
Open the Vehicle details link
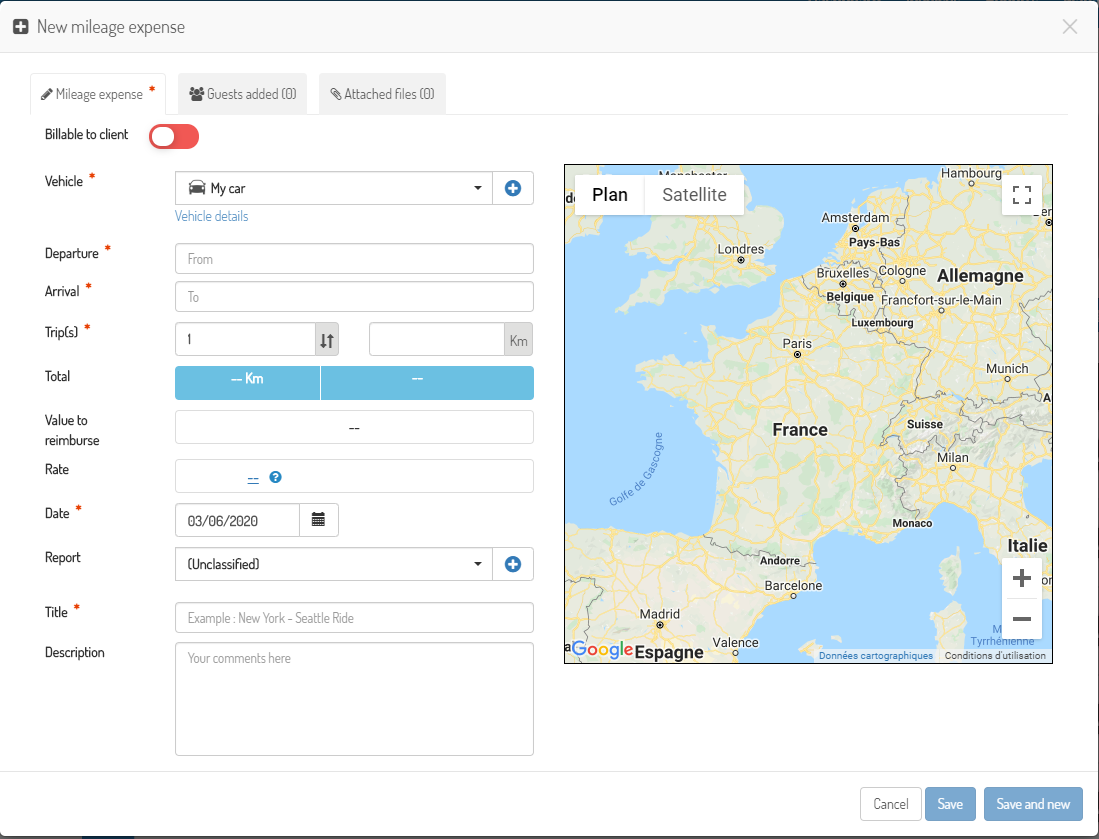point(212,216)
